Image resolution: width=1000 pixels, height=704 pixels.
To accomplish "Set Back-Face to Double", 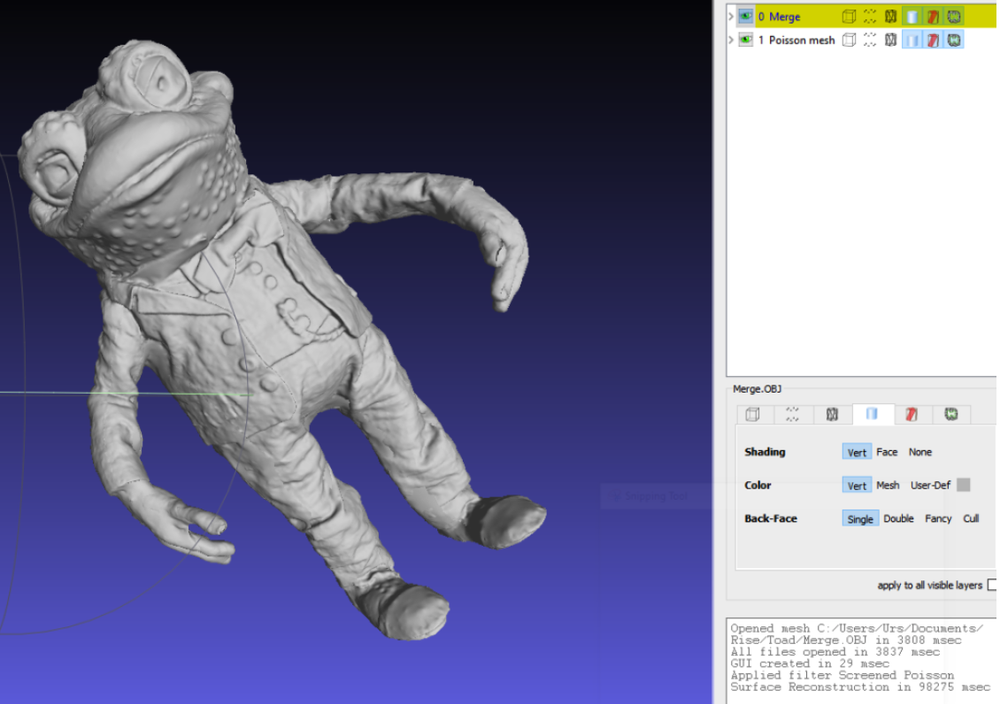I will [899, 519].
